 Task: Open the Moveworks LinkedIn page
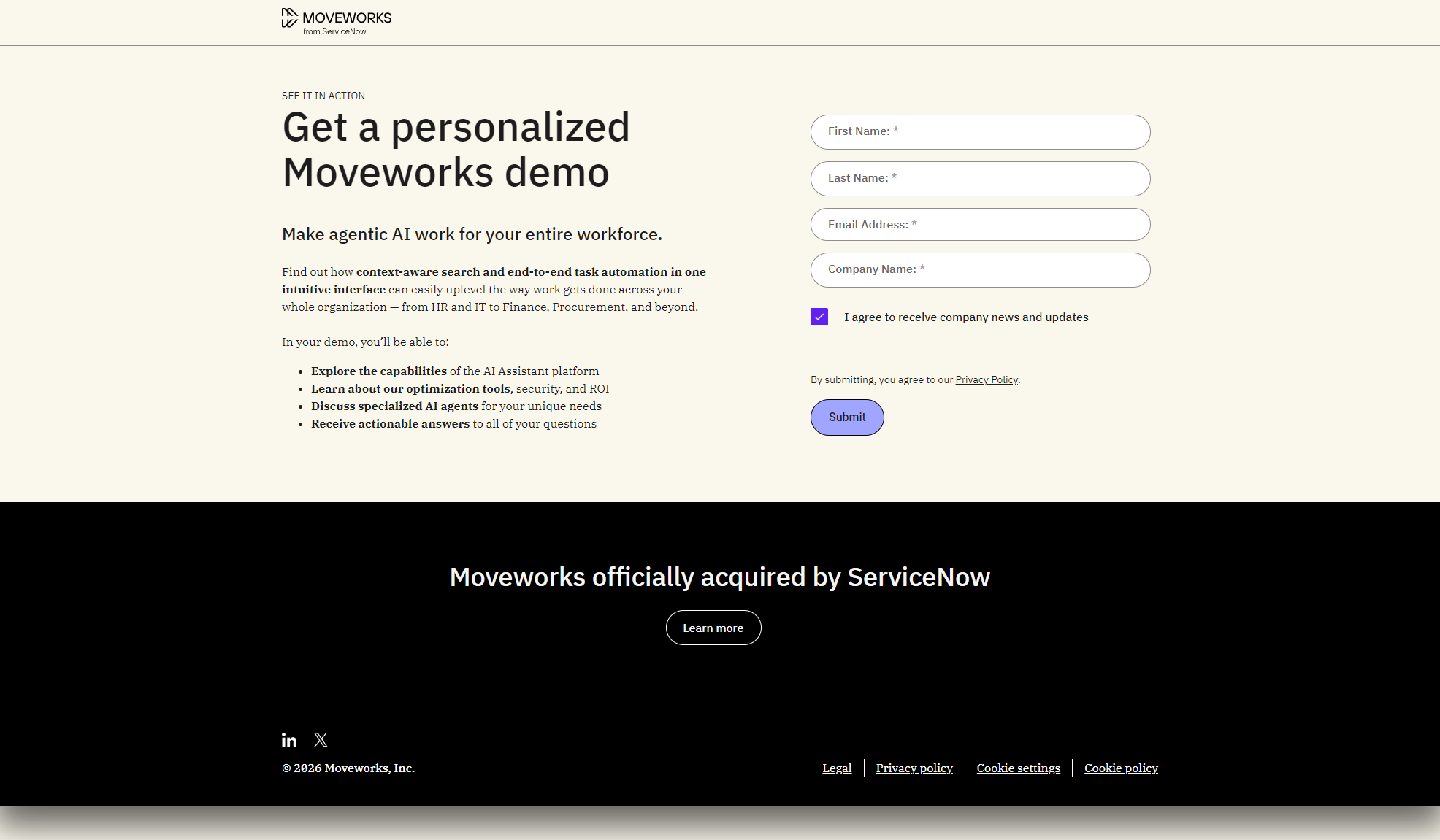tap(288, 740)
